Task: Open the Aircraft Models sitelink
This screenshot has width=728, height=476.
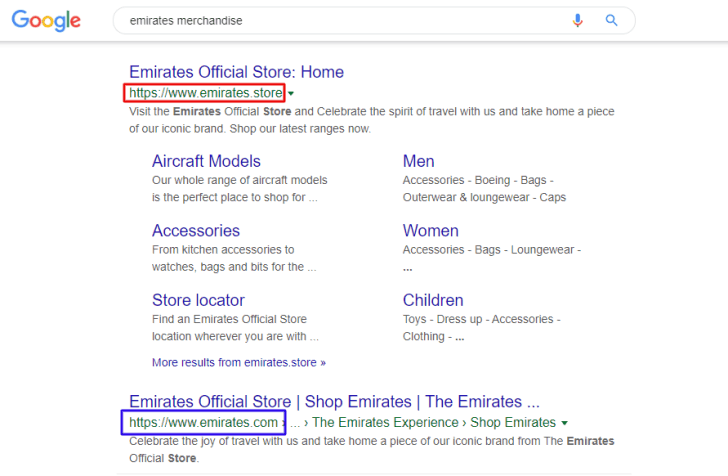Action: point(206,161)
